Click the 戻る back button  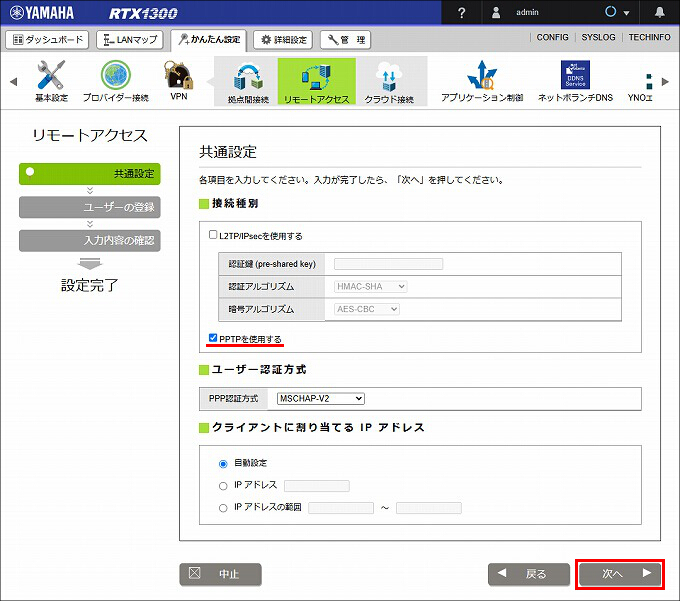(x=529, y=574)
